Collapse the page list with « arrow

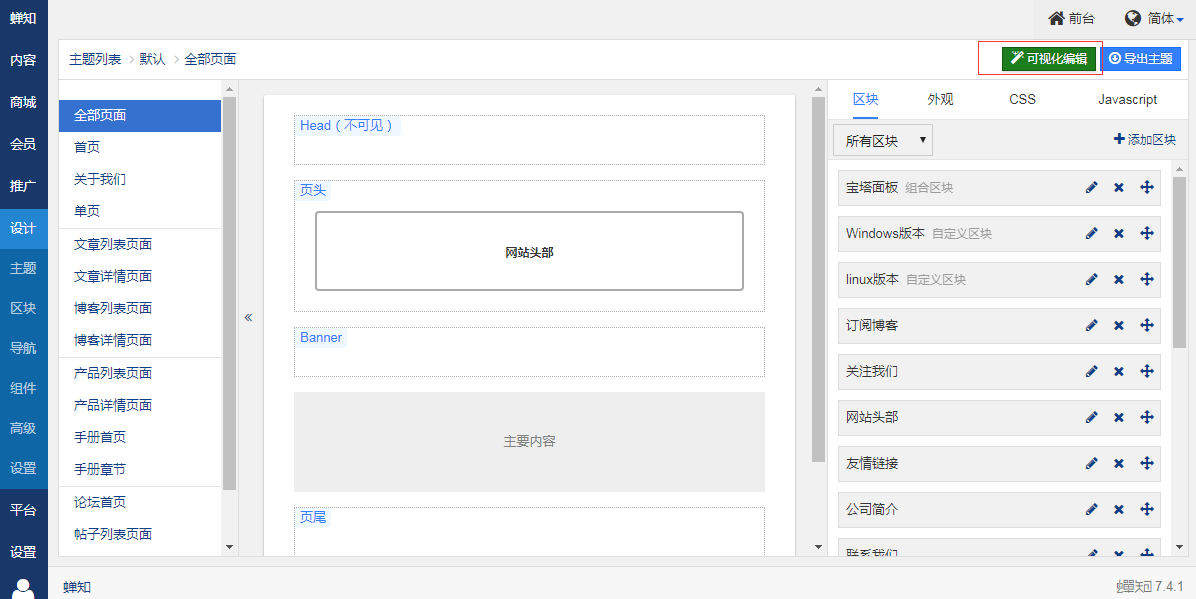(248, 318)
